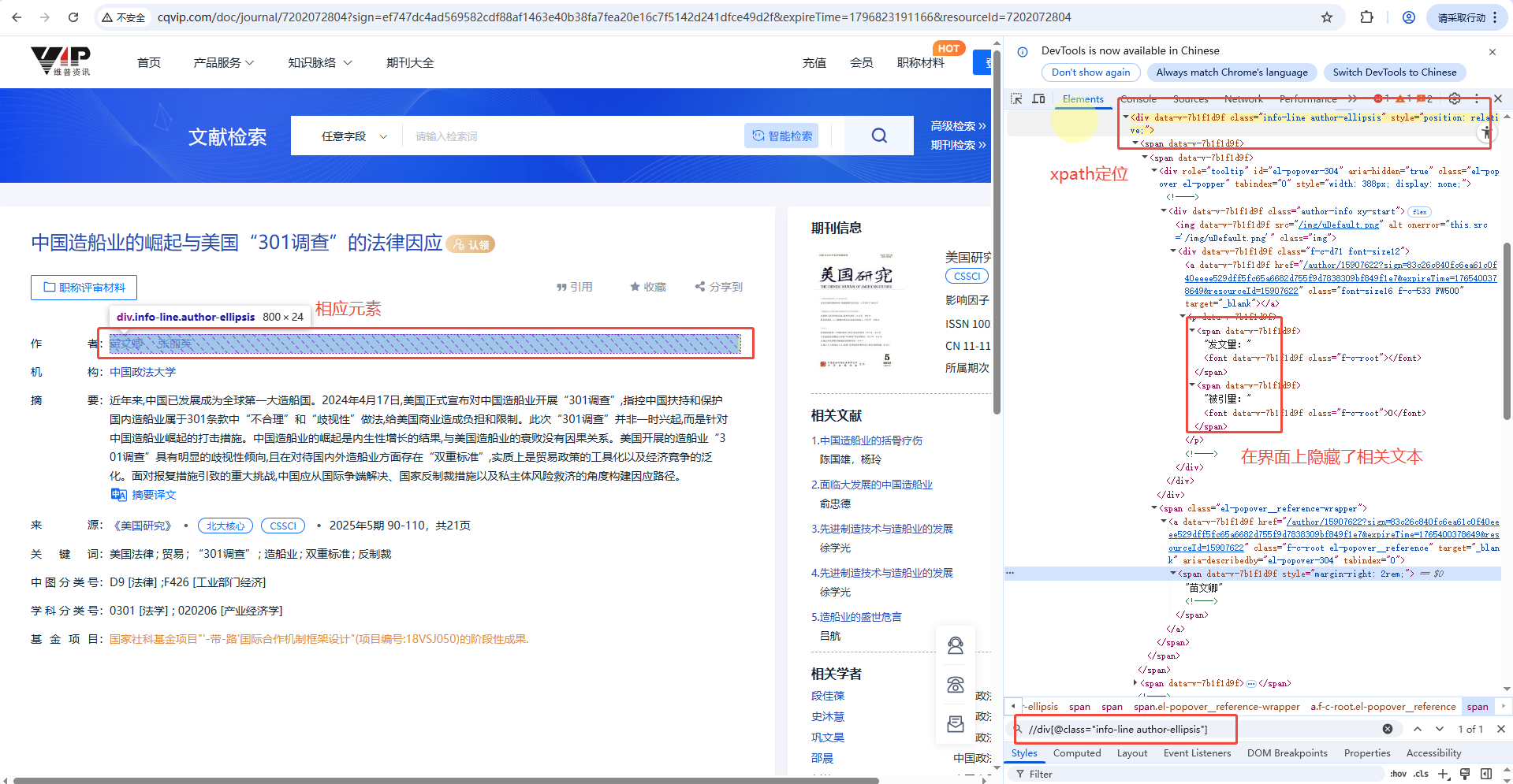Open the browser extensions menu
Image resolution: width=1513 pixels, height=784 pixels.
pos(1366,17)
